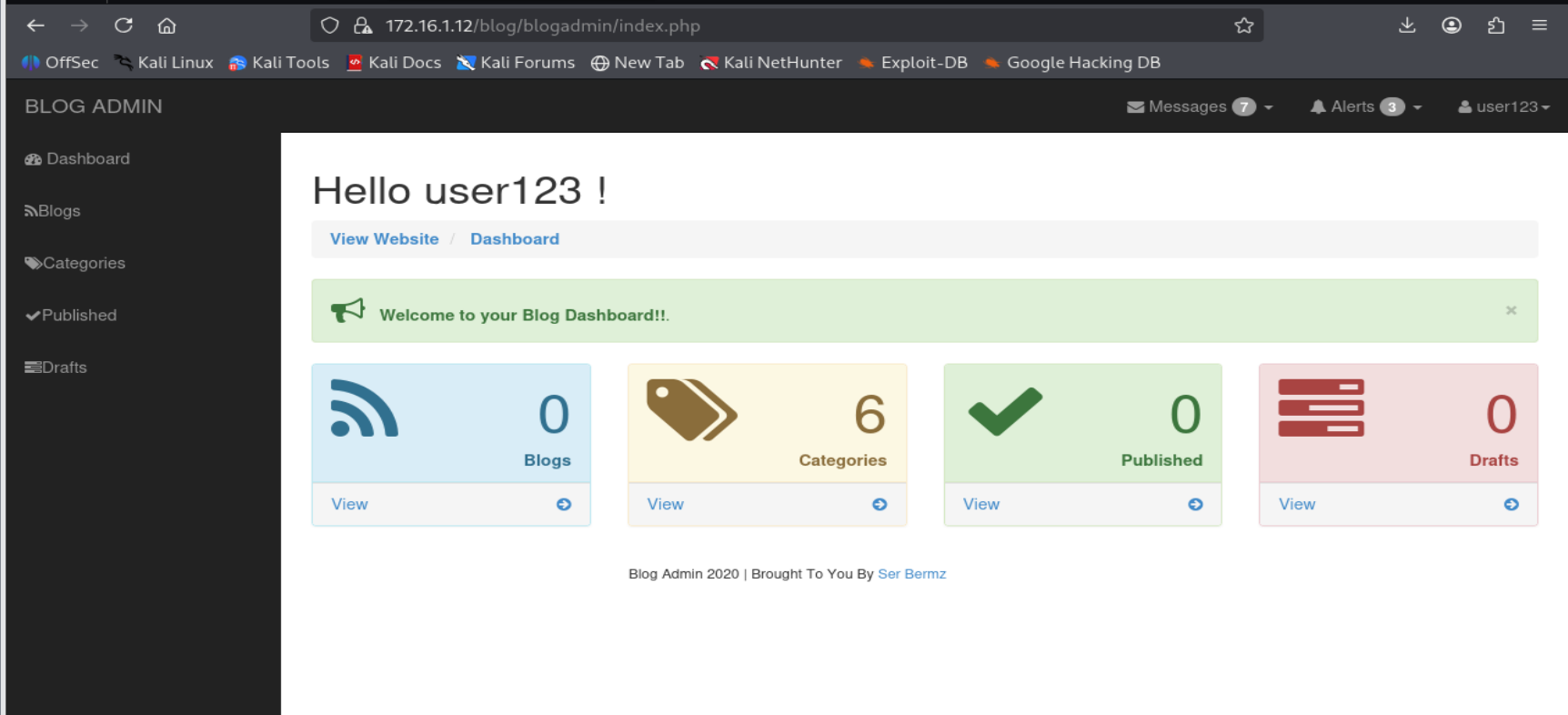This screenshot has height=715, width=1568.
Task: Click the insecure connection lock icon
Action: (363, 25)
